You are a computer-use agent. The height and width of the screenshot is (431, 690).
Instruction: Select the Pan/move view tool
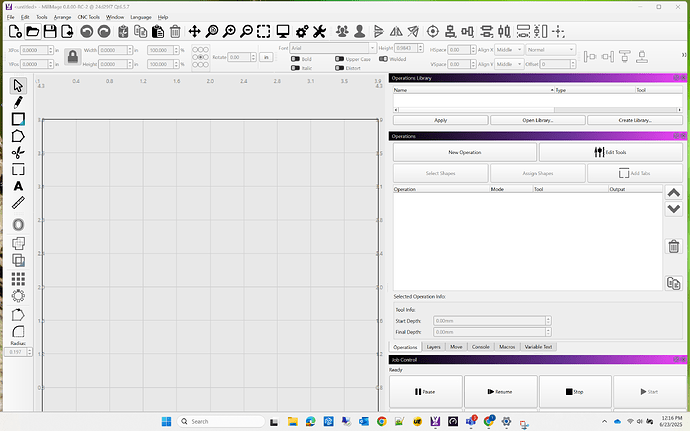tap(194, 31)
